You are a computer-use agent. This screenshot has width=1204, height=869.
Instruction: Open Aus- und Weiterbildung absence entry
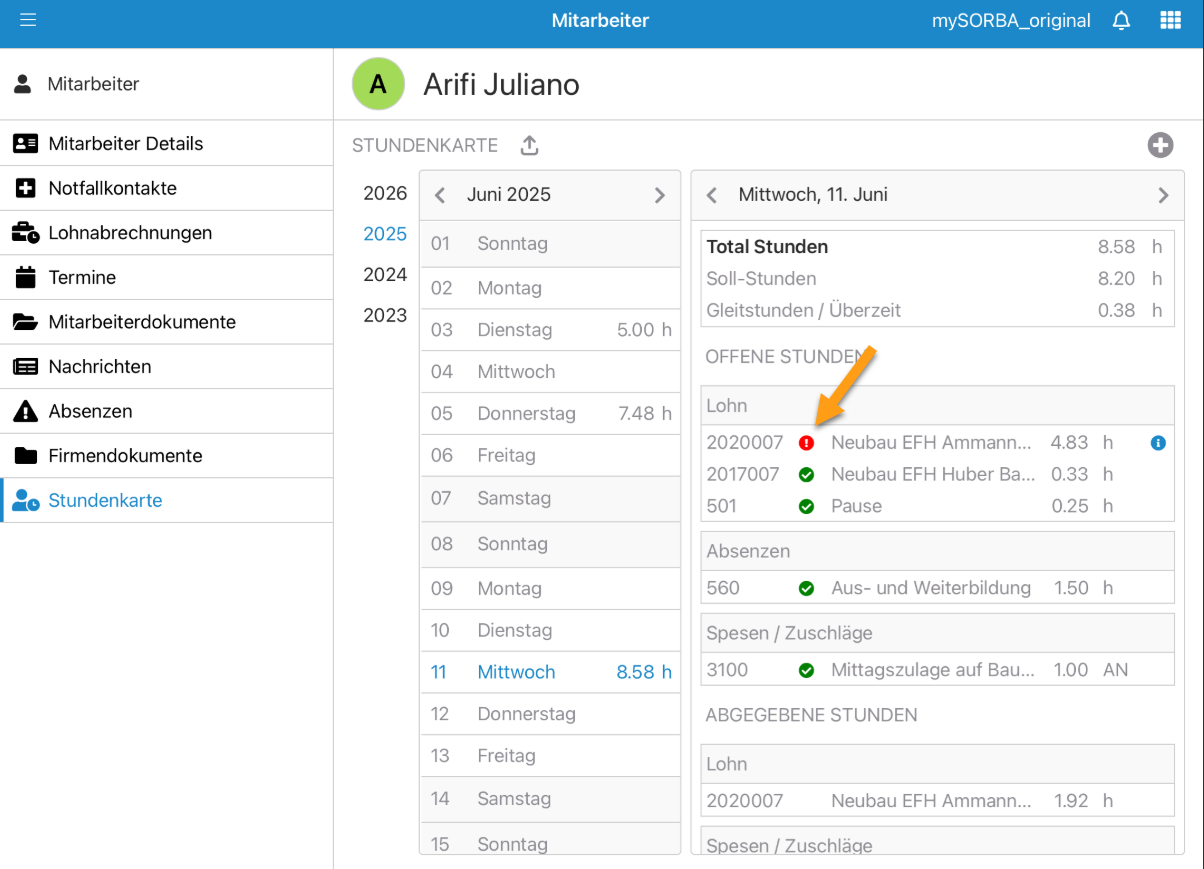[x=930, y=588]
